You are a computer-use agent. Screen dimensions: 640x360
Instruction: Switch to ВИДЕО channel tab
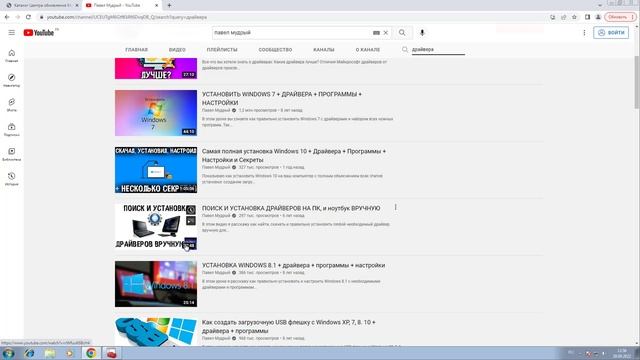pyautogui.click(x=177, y=50)
